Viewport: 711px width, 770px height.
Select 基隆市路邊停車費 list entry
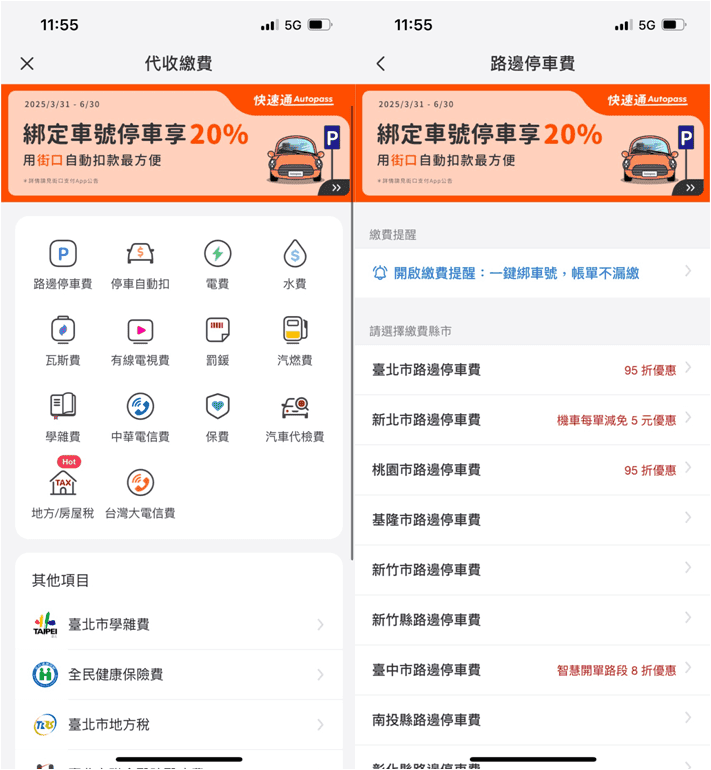[532, 520]
